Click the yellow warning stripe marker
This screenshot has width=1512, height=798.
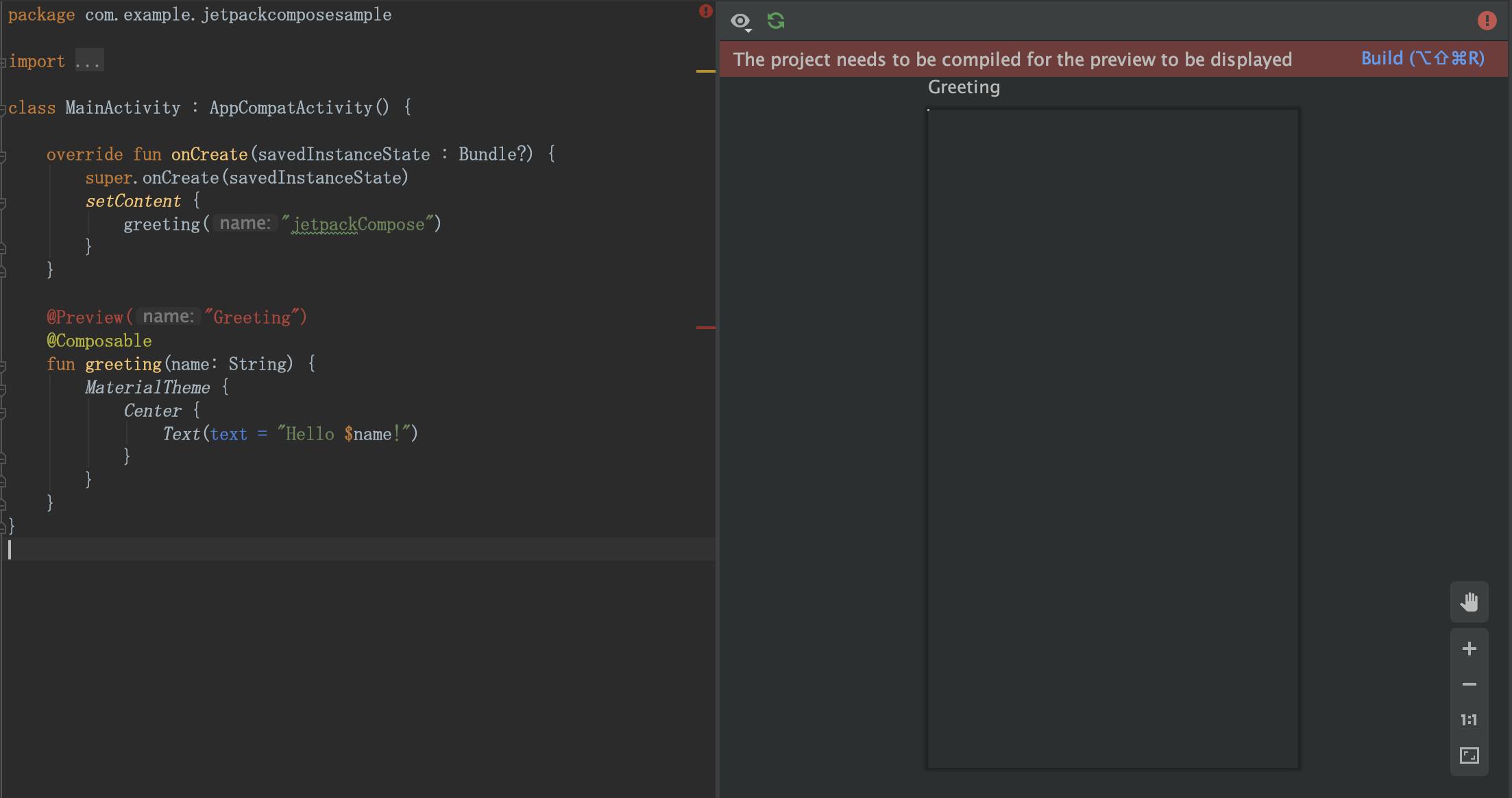pyautogui.click(x=705, y=71)
